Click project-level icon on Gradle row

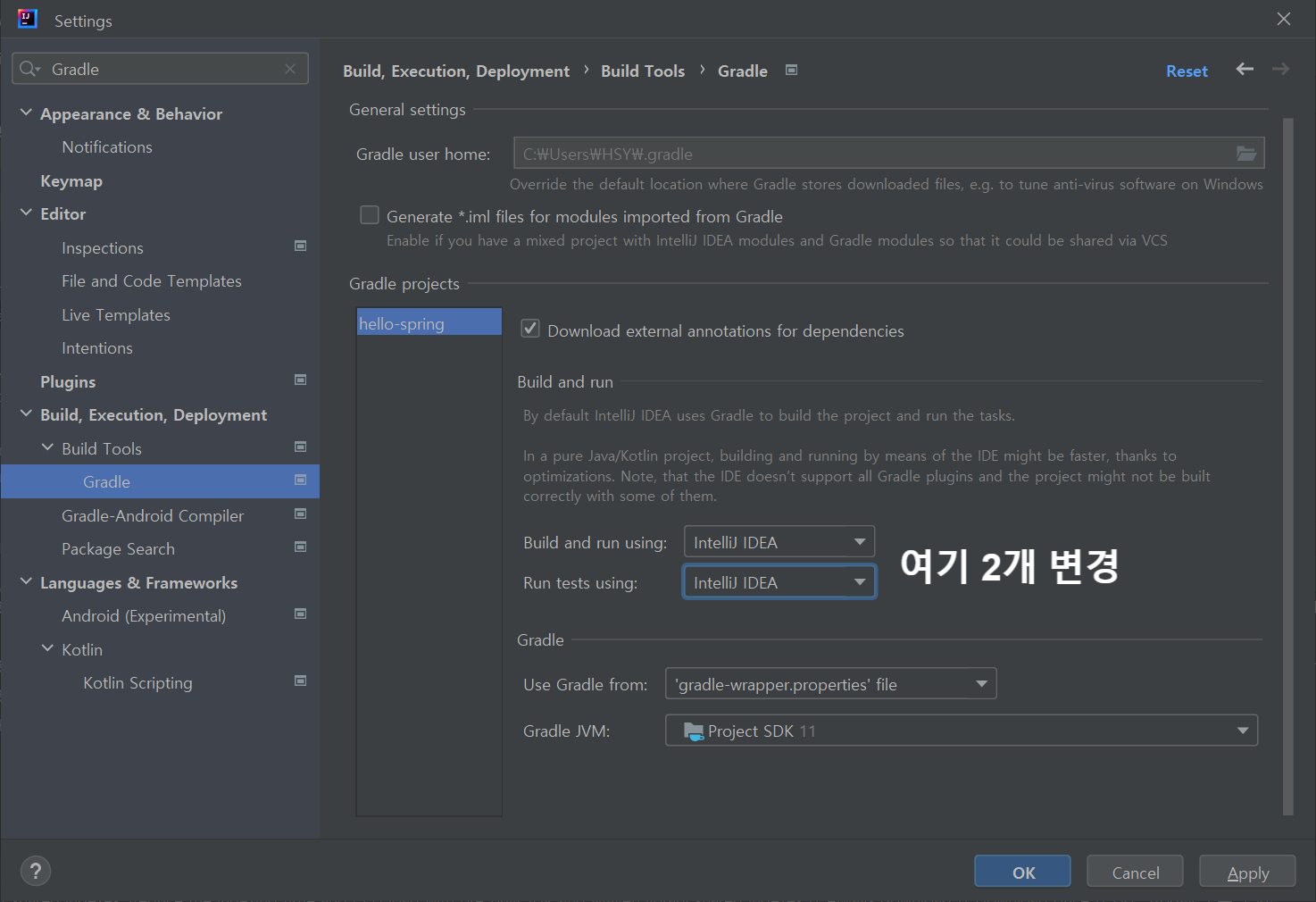301,480
